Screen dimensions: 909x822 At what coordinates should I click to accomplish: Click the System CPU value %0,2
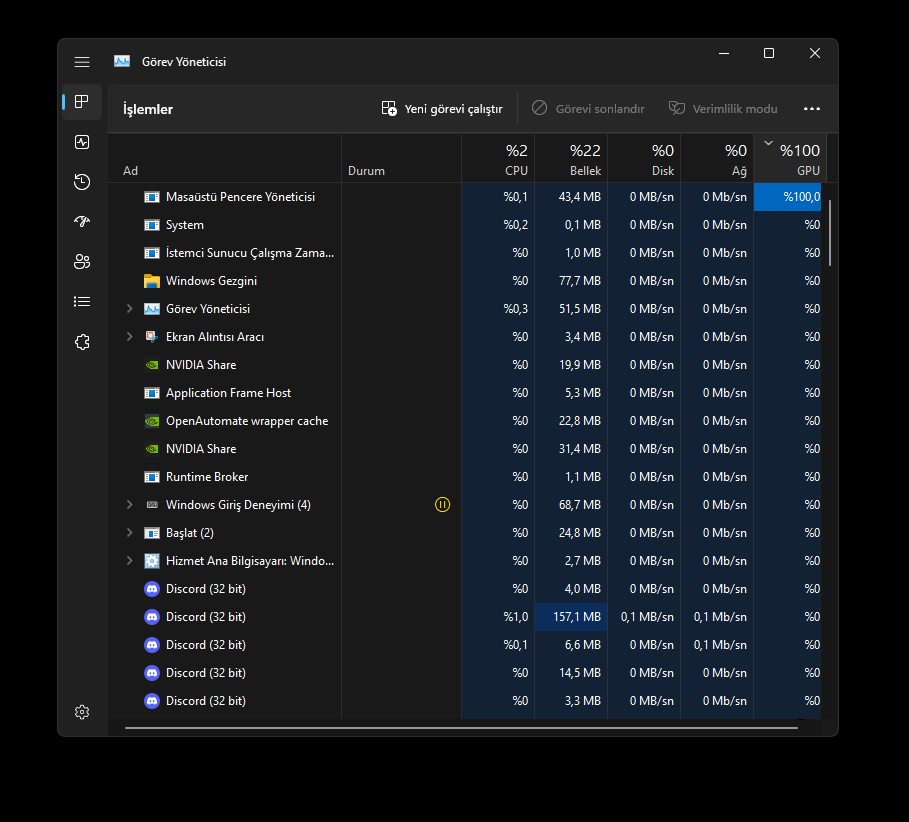pos(515,225)
